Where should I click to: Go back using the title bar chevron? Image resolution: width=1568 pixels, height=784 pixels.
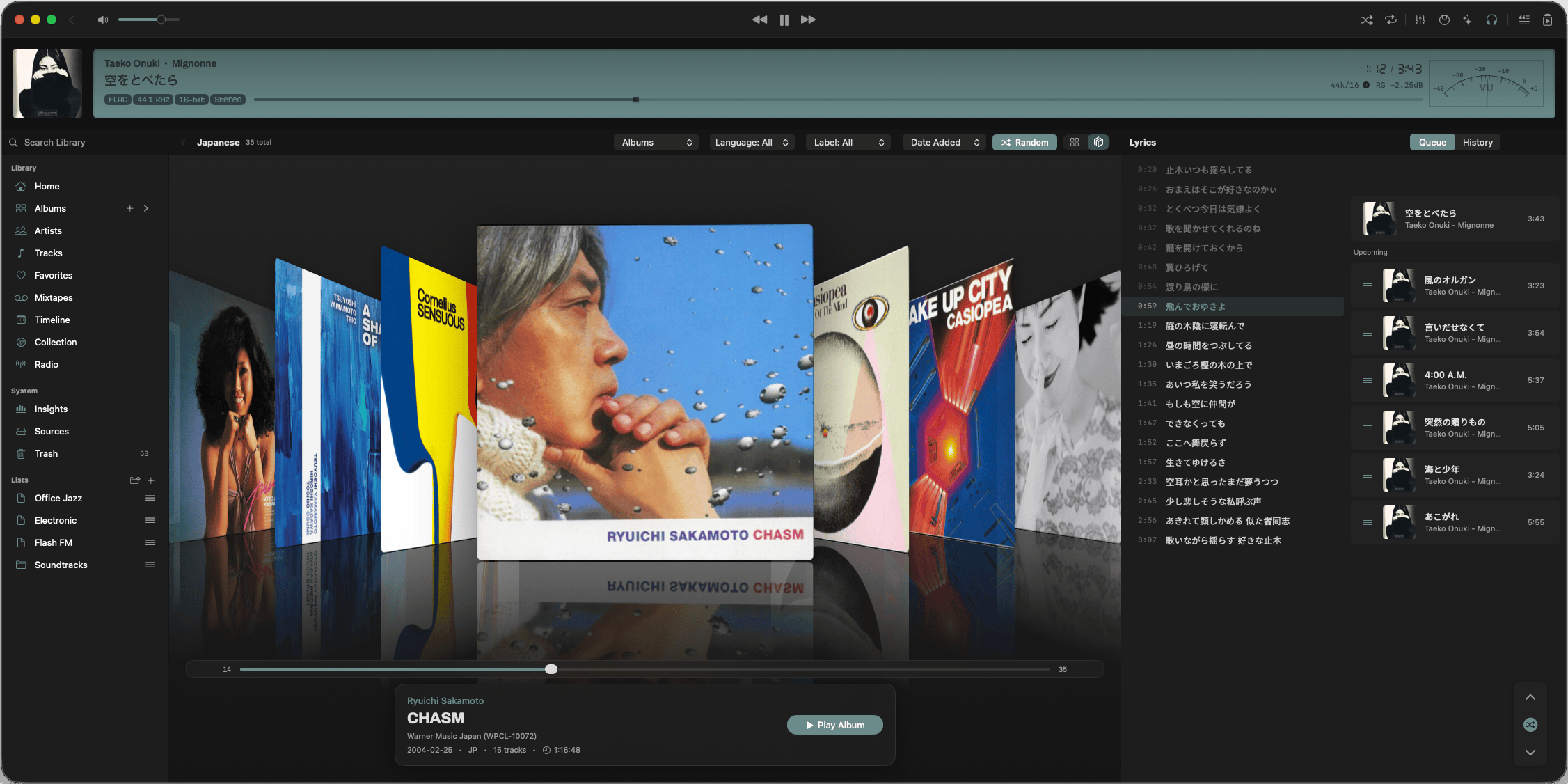tap(72, 19)
